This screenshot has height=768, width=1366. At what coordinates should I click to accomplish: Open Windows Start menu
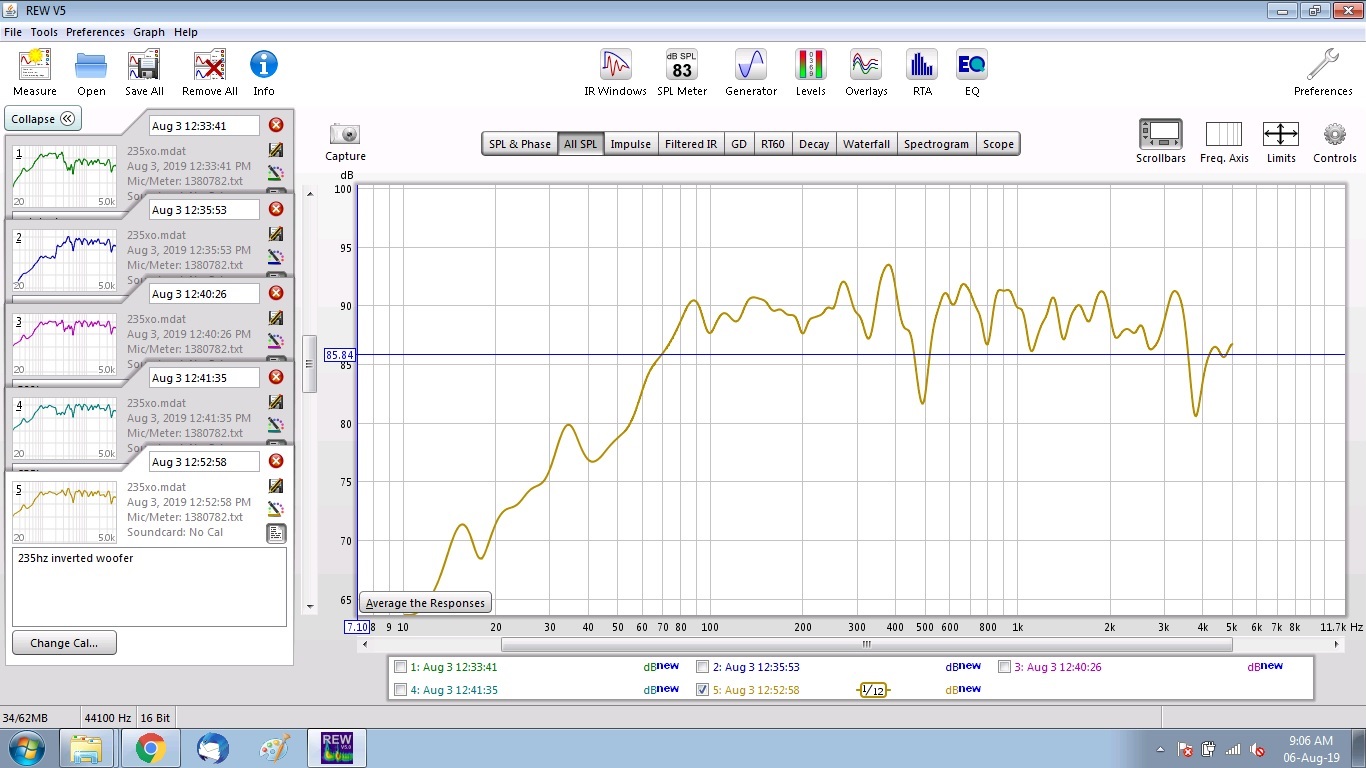(x=25, y=748)
